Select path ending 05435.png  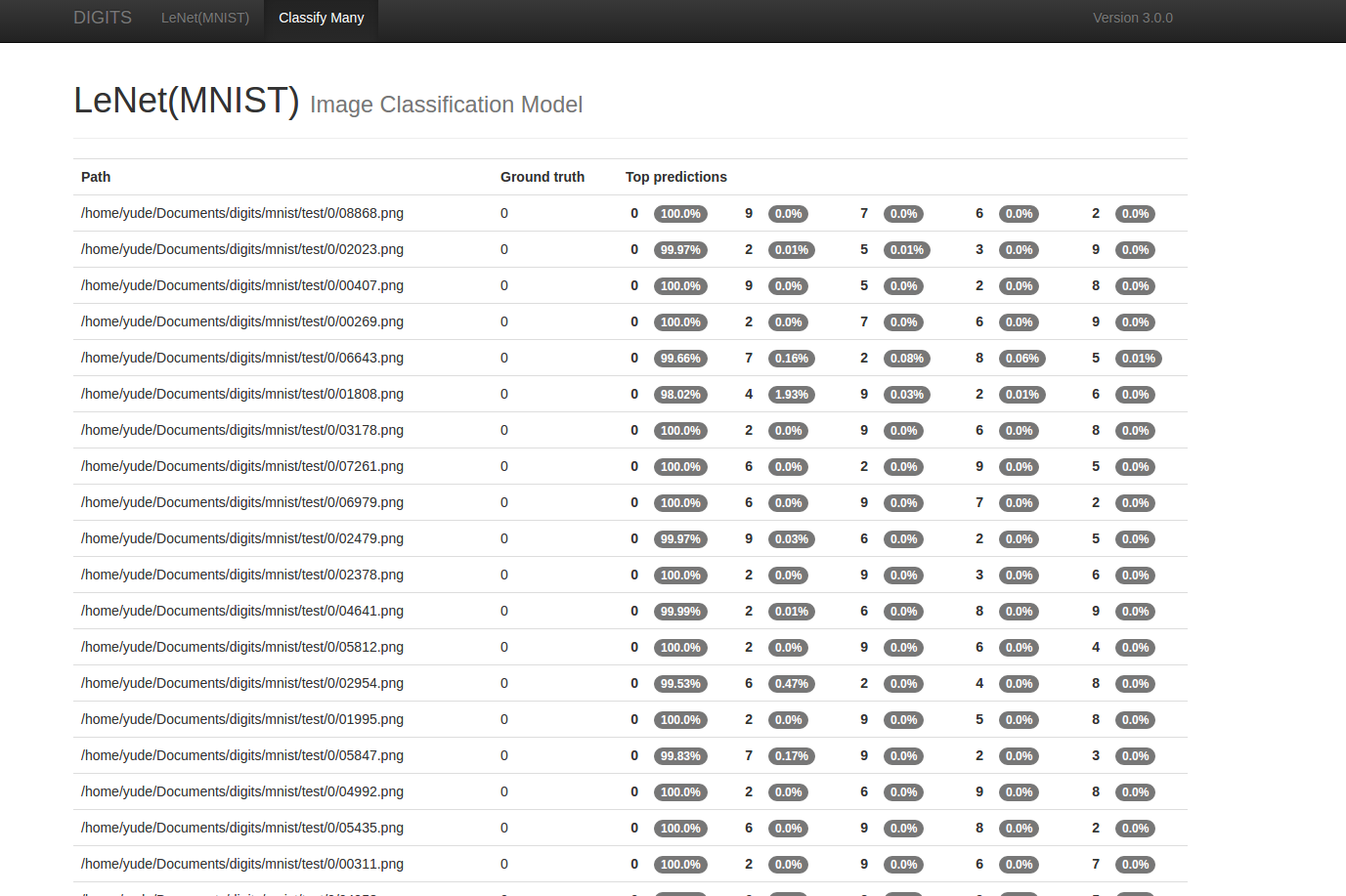[242, 828]
